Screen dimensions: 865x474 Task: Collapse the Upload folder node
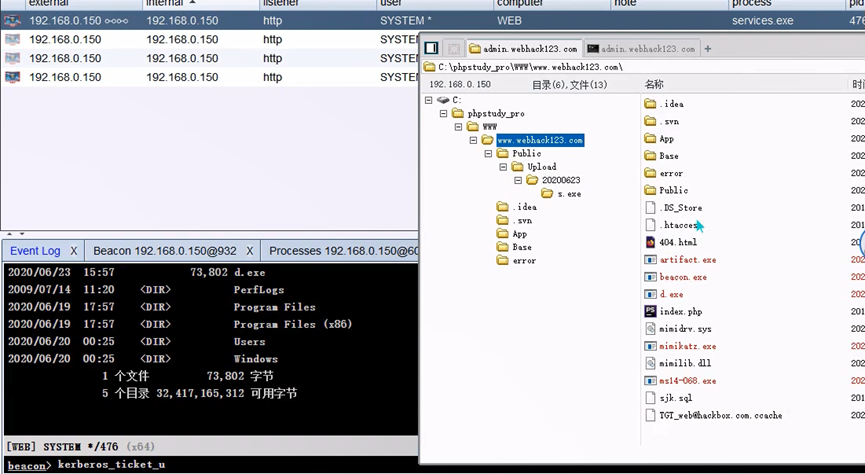point(503,167)
